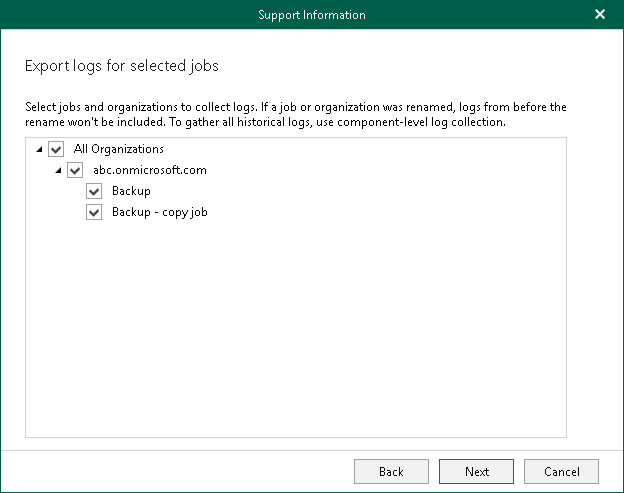Collapse the abc.onmicrosoft.com node arrow
The image size is (624, 493).
pos(58,171)
